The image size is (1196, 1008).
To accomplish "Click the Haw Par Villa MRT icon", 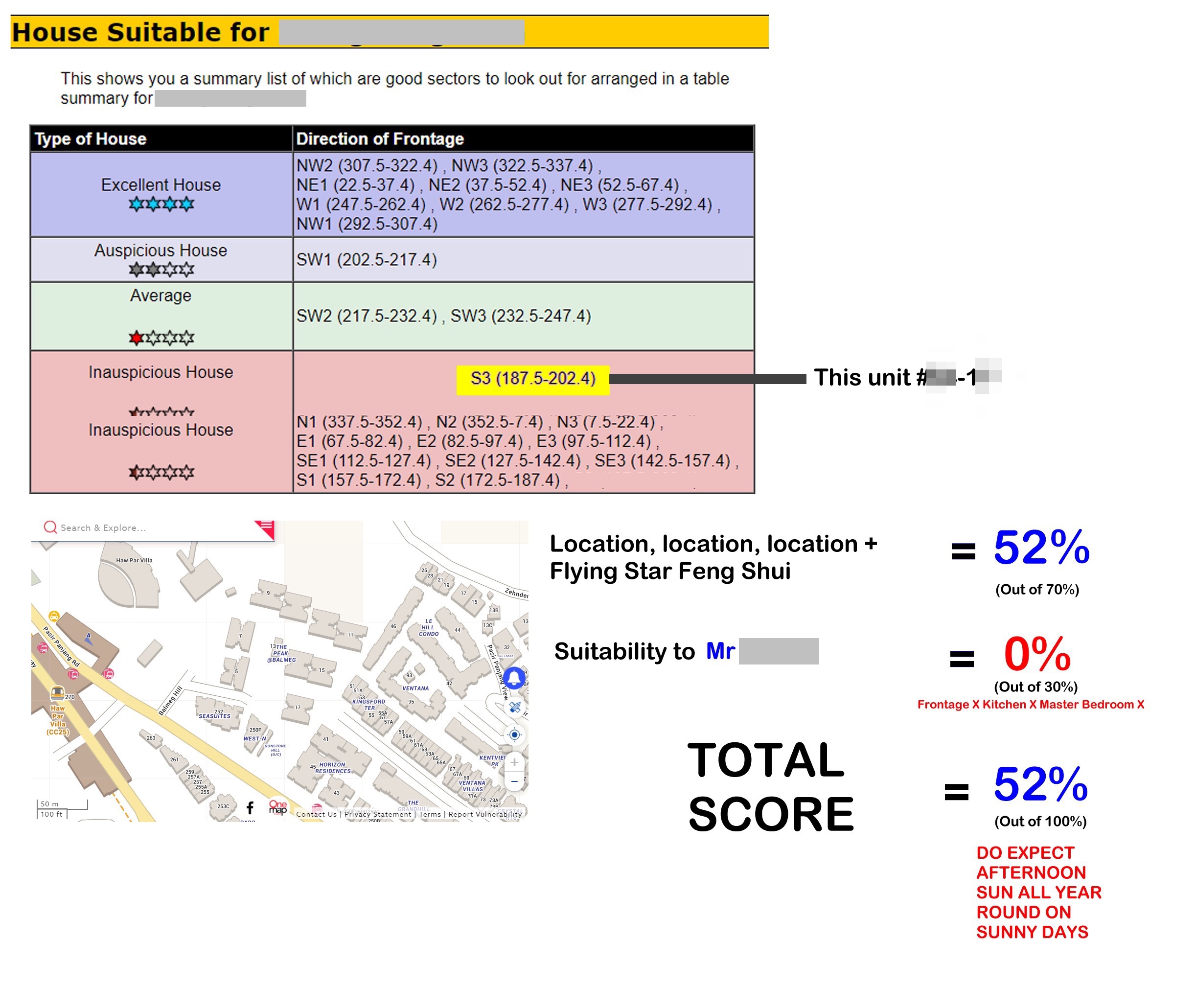I will [x=57, y=693].
